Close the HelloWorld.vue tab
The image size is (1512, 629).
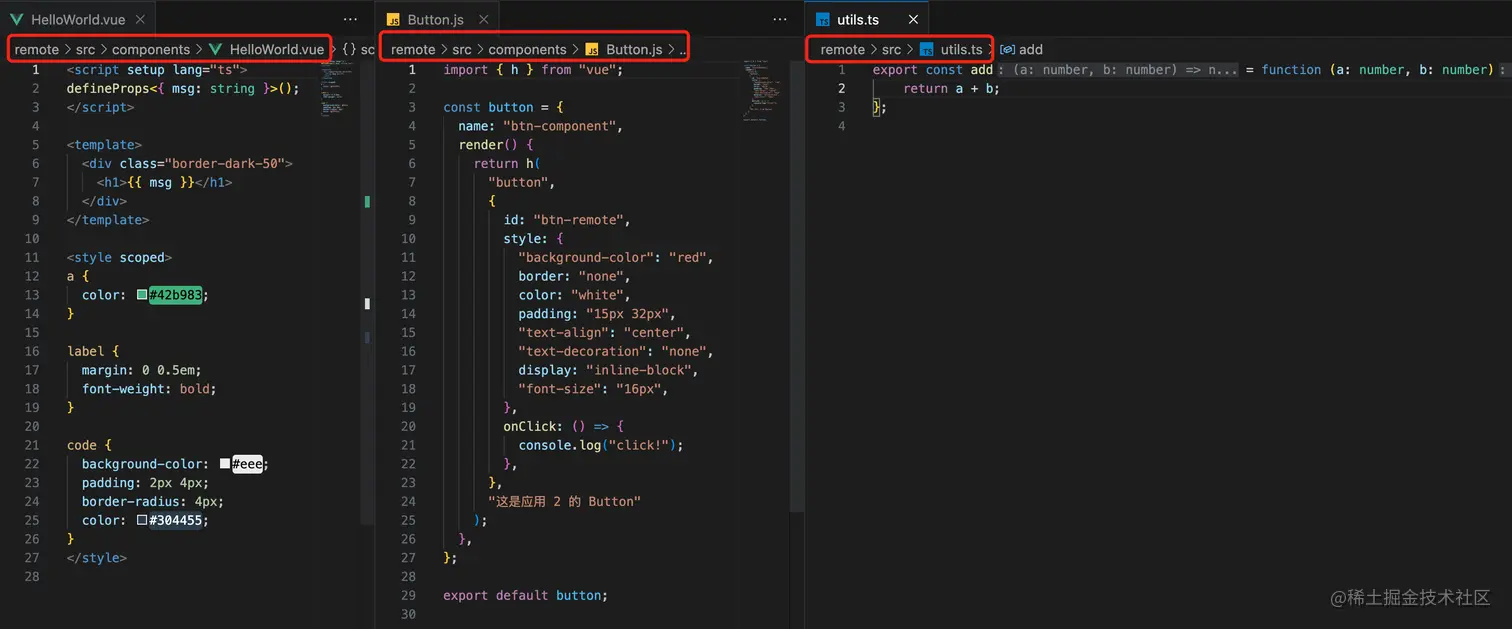[139, 19]
